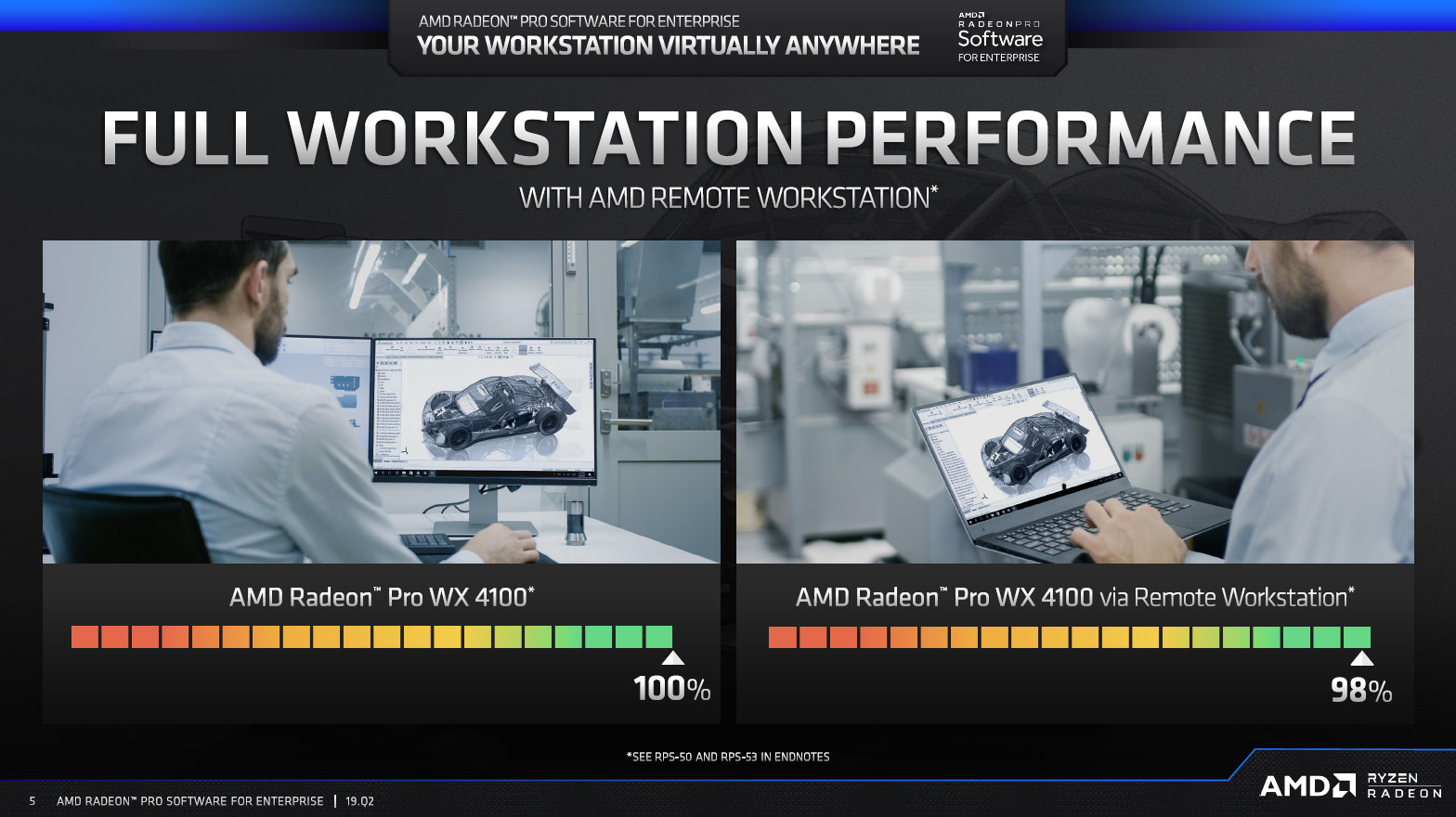Click the '98%' value
The image size is (1456, 817).
coord(1361,691)
